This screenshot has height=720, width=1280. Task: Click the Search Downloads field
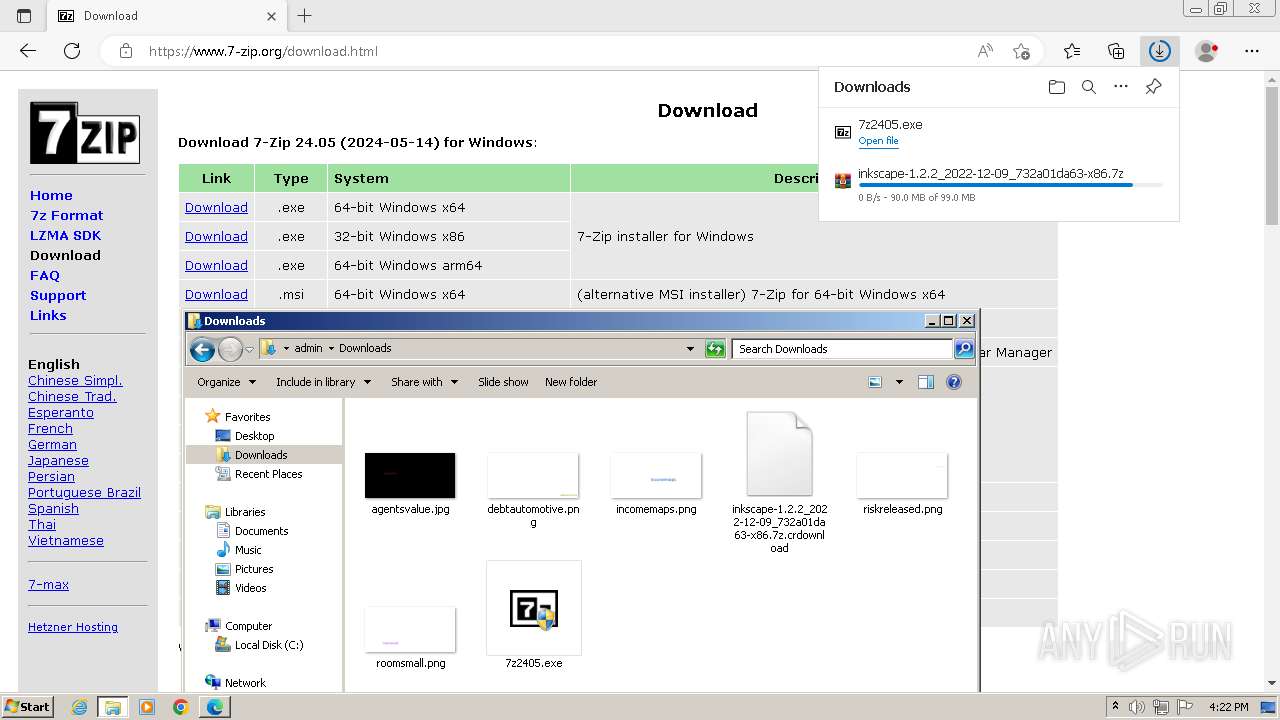click(842, 349)
